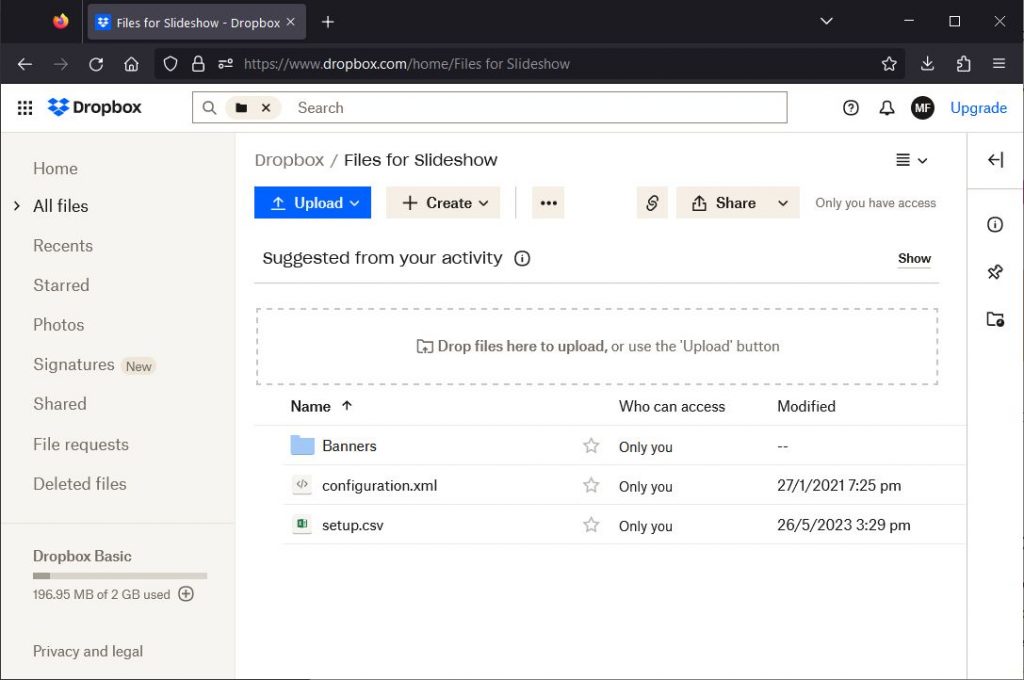Screen dimensions: 1024x680
Task: Open the list view options dropdown
Action: click(x=911, y=160)
